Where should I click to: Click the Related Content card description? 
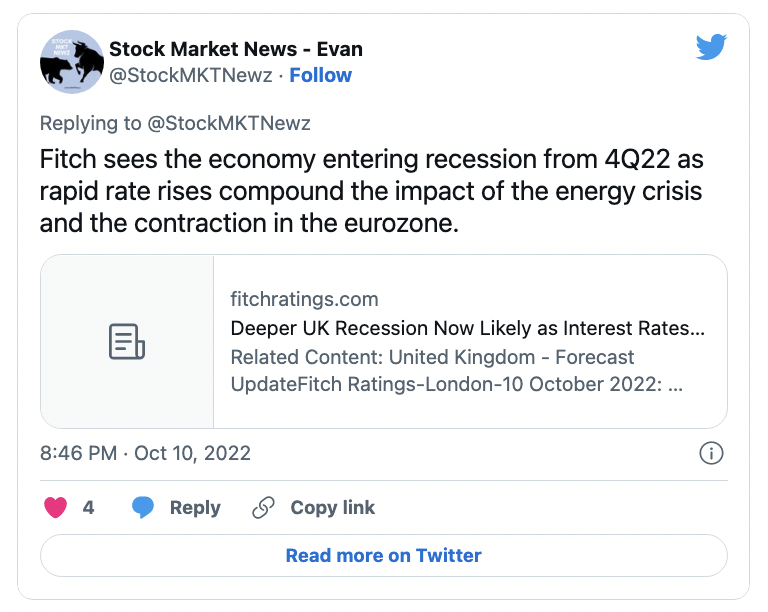click(x=456, y=371)
